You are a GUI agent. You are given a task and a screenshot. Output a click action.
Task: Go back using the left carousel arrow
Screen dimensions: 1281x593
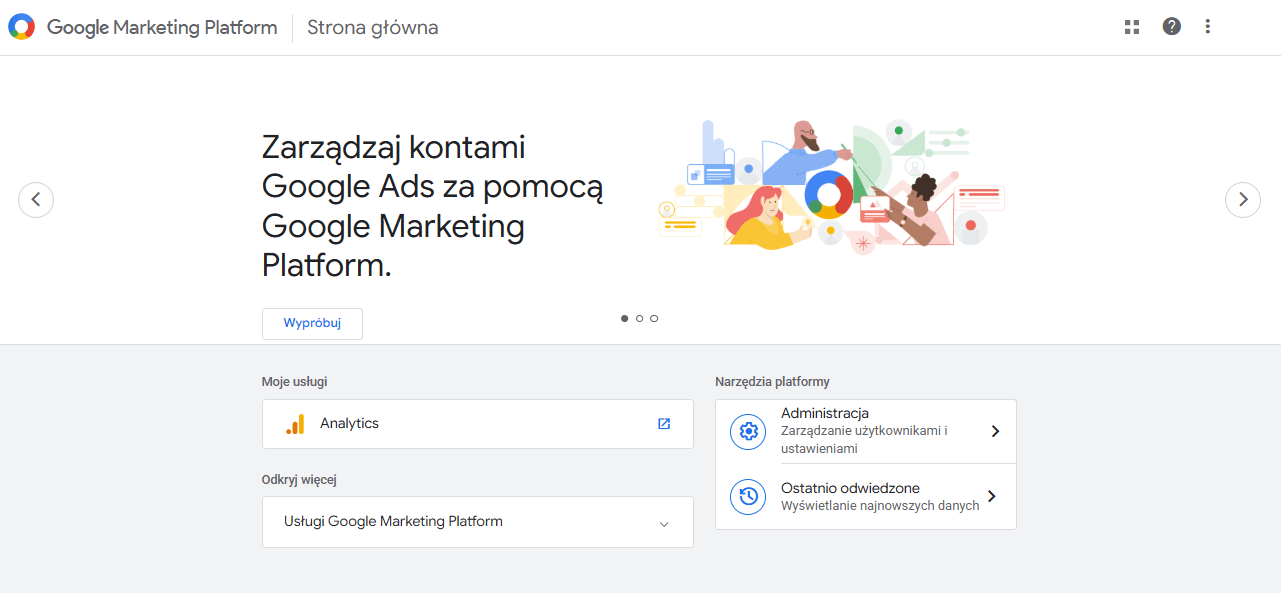pyautogui.click(x=36, y=199)
